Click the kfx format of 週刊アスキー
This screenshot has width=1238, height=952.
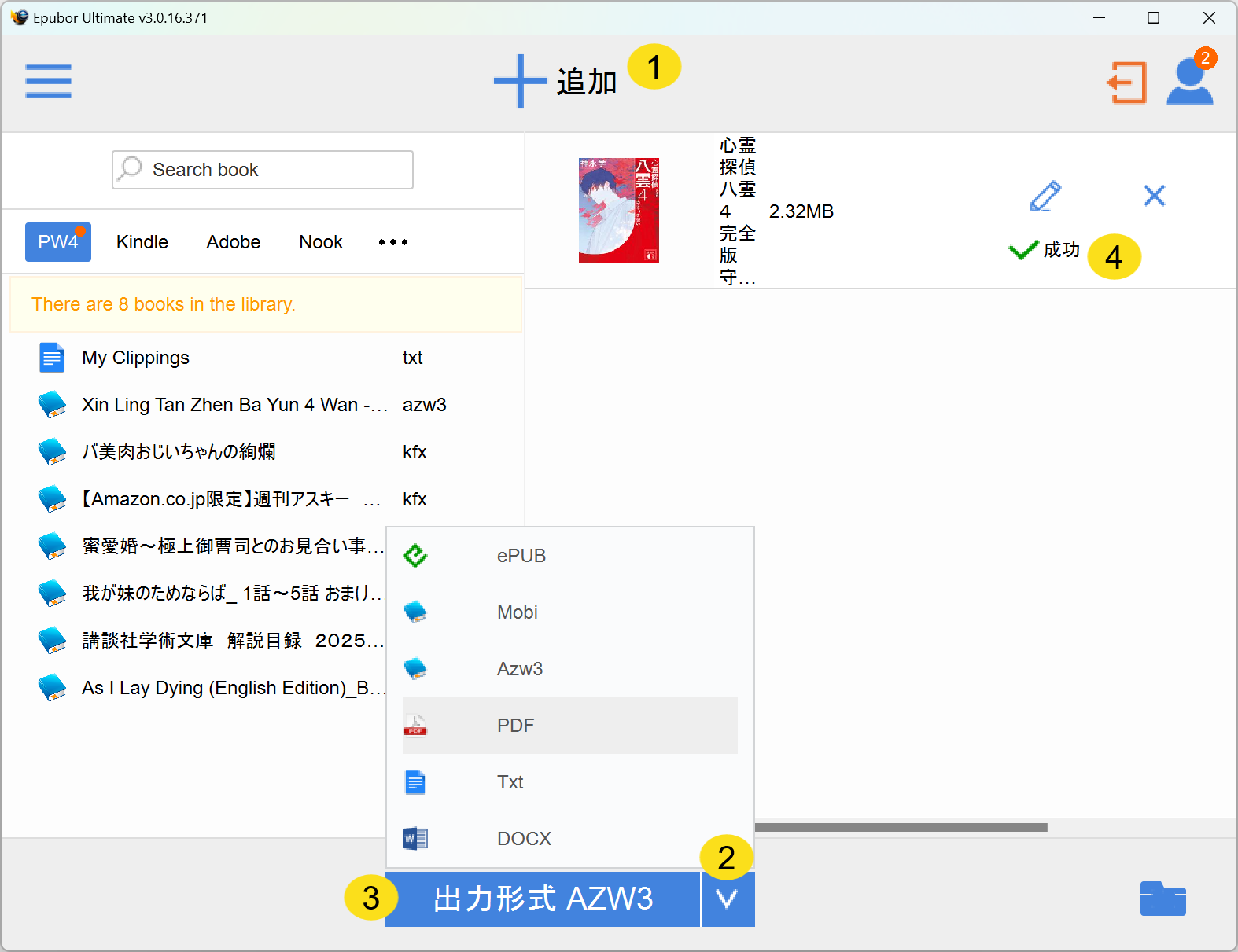pos(415,499)
